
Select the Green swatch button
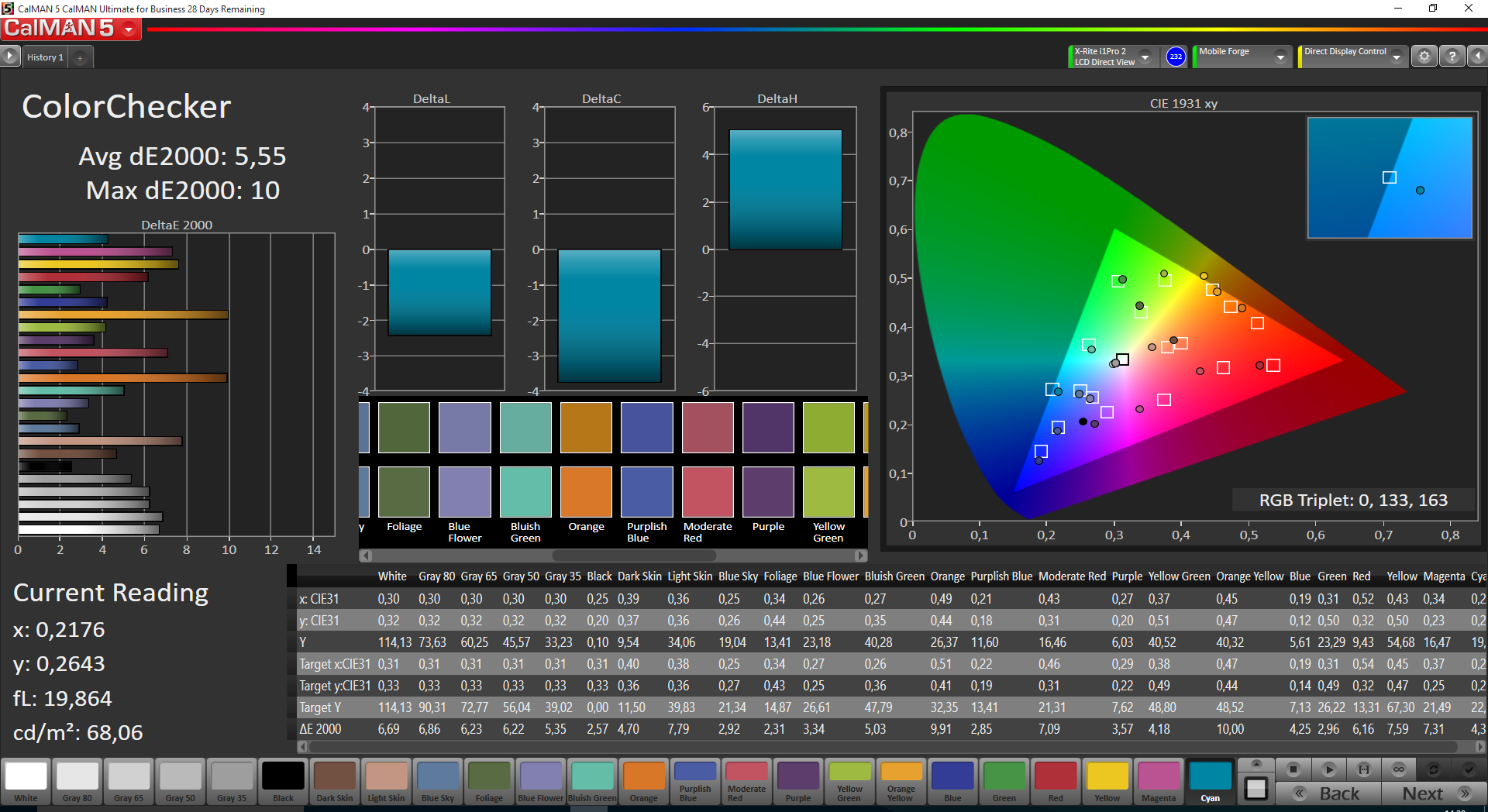(1004, 781)
